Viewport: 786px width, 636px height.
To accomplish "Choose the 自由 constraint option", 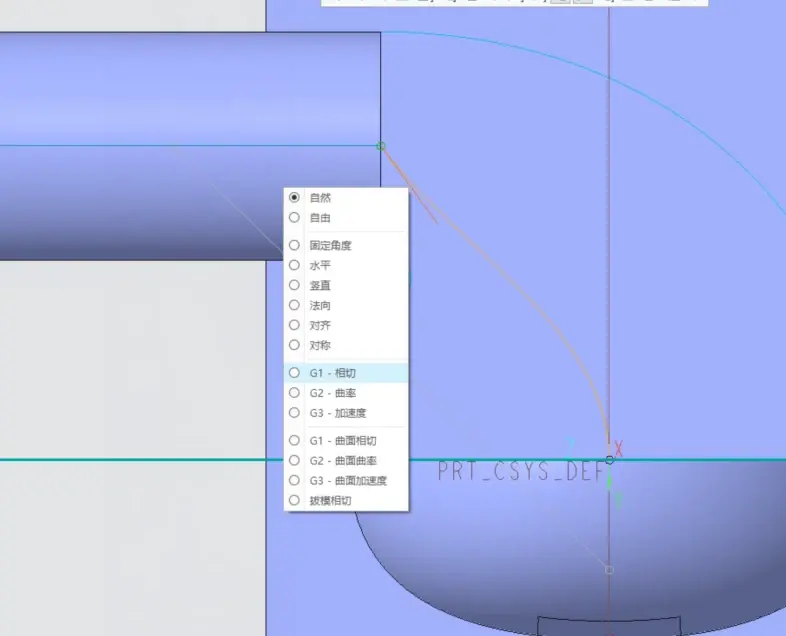I will (346, 218).
